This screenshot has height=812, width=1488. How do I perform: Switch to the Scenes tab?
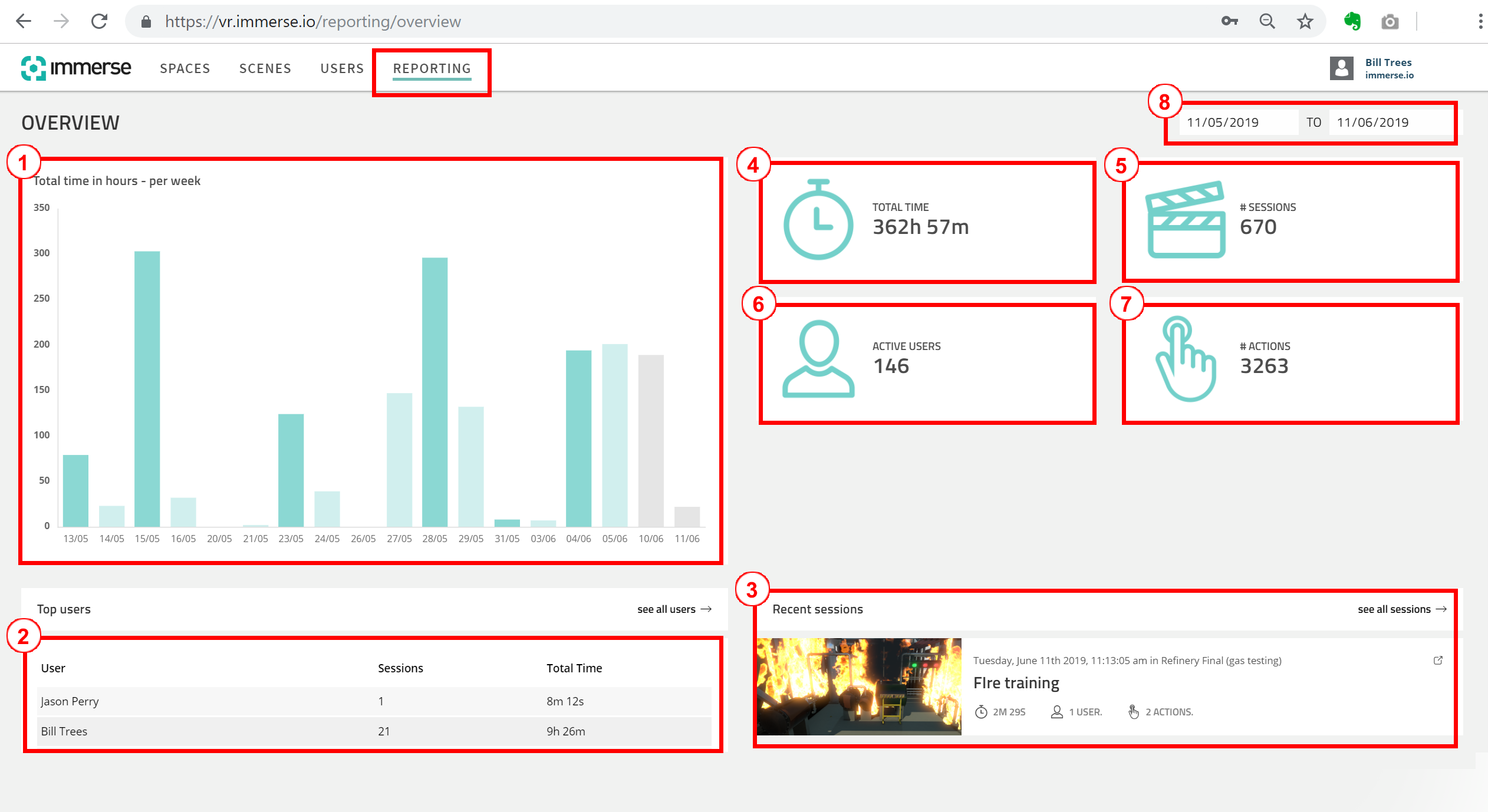[x=265, y=68]
